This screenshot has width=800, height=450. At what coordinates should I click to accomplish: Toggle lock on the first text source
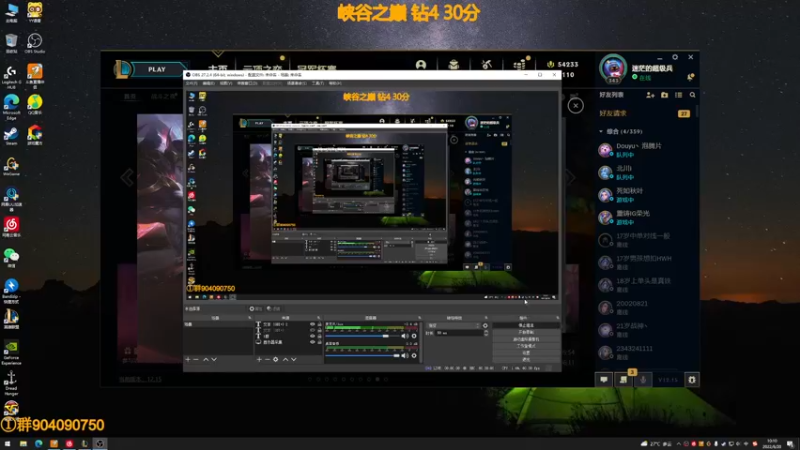coord(320,324)
